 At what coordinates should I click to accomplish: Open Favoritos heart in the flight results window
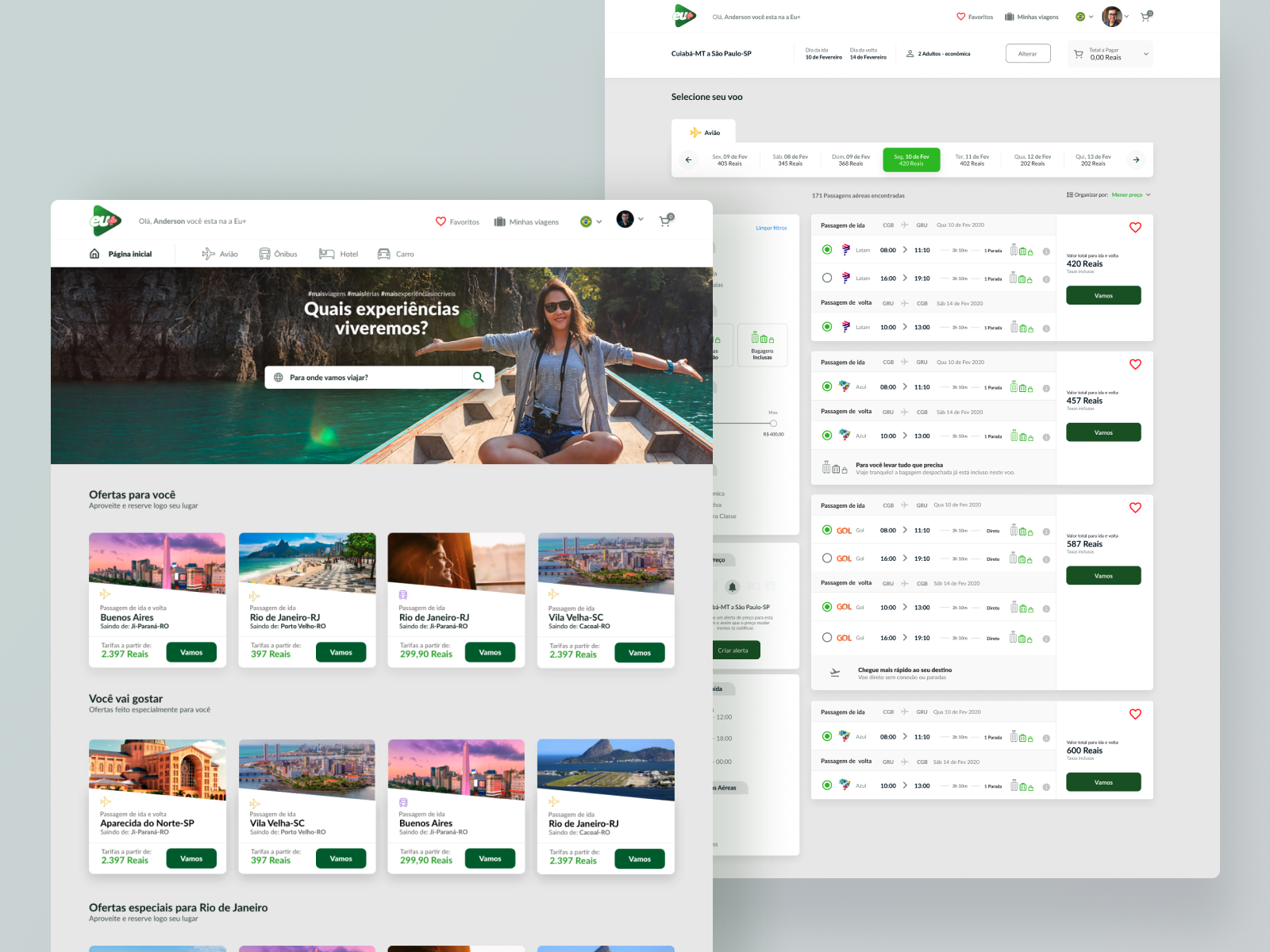[x=961, y=17]
